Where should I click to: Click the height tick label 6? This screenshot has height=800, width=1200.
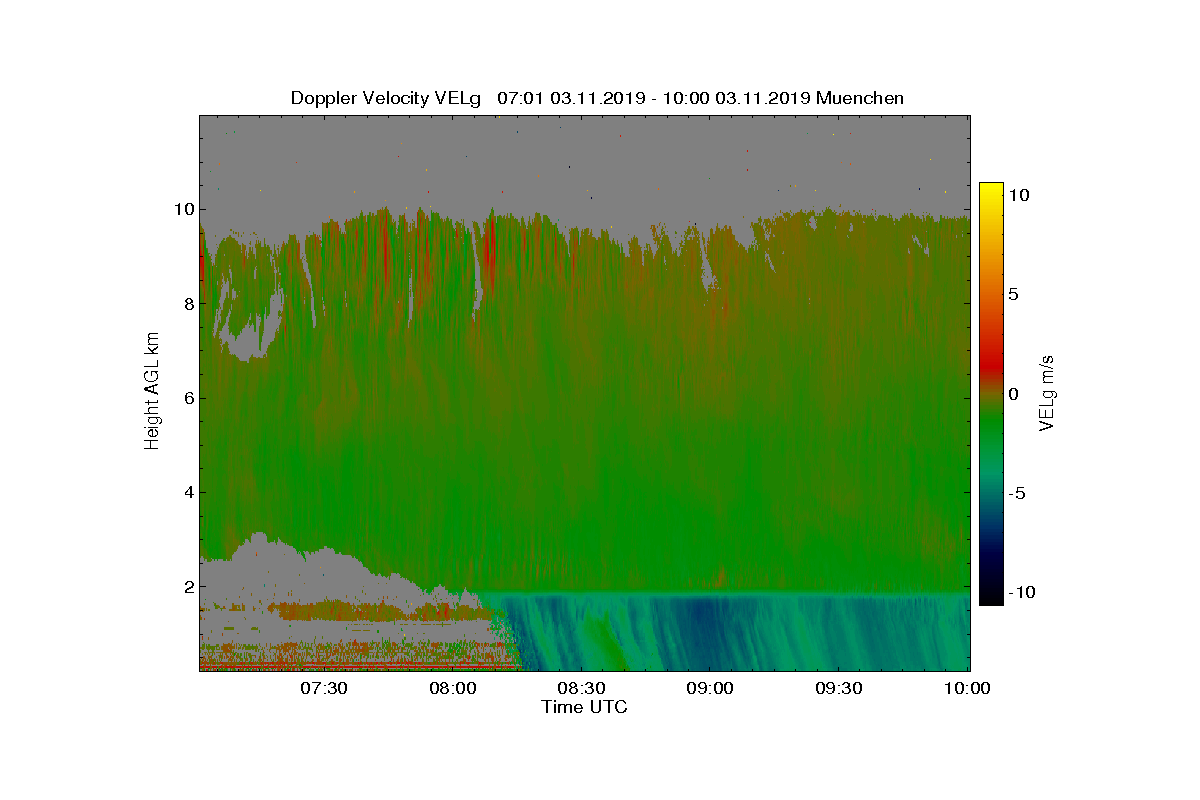pos(187,398)
